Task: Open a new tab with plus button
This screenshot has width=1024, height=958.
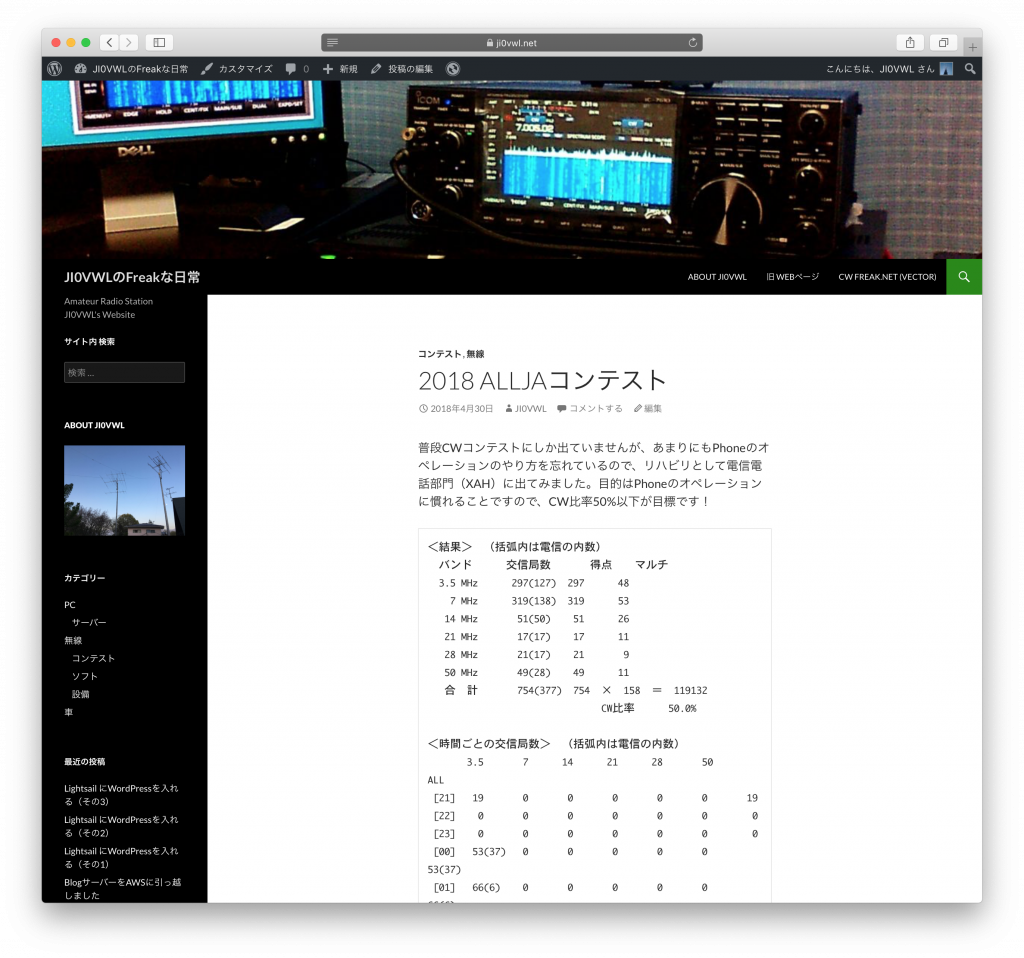Action: click(972, 47)
